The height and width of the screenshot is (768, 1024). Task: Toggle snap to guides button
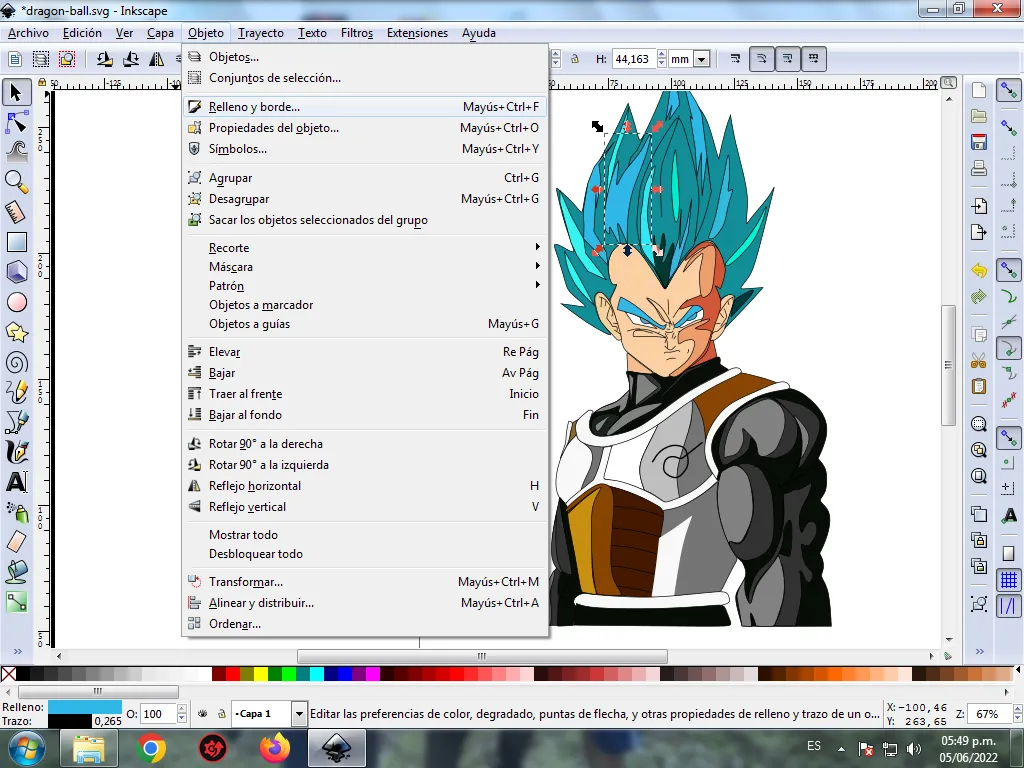pyautogui.click(x=1009, y=606)
